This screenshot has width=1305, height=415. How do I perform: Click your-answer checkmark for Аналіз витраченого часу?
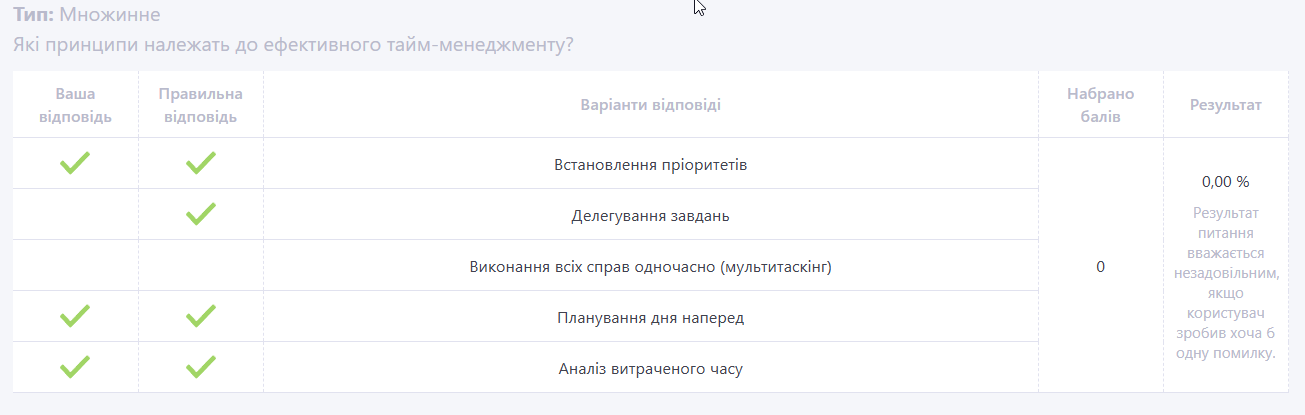click(x=75, y=368)
